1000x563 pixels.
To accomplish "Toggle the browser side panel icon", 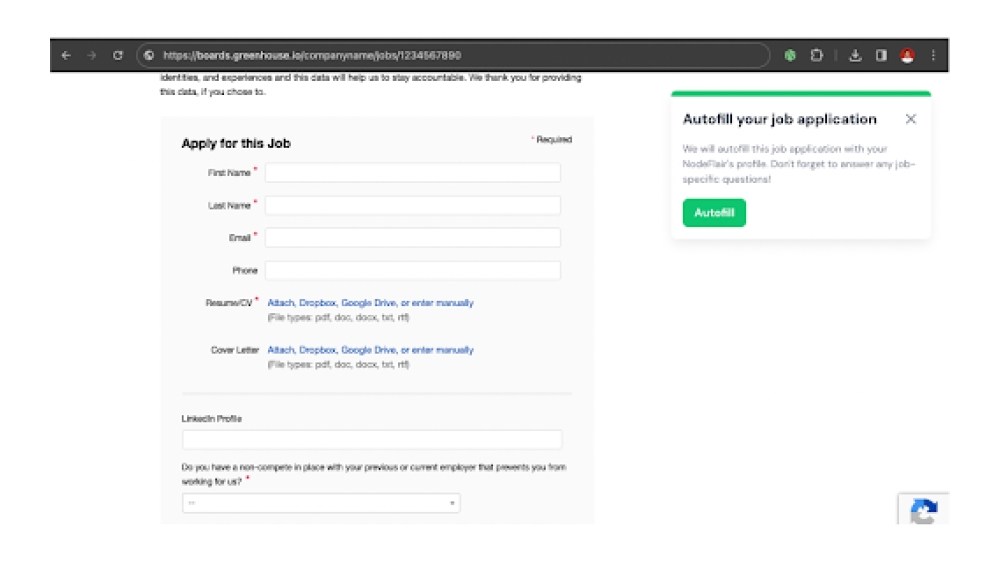I will 881,55.
